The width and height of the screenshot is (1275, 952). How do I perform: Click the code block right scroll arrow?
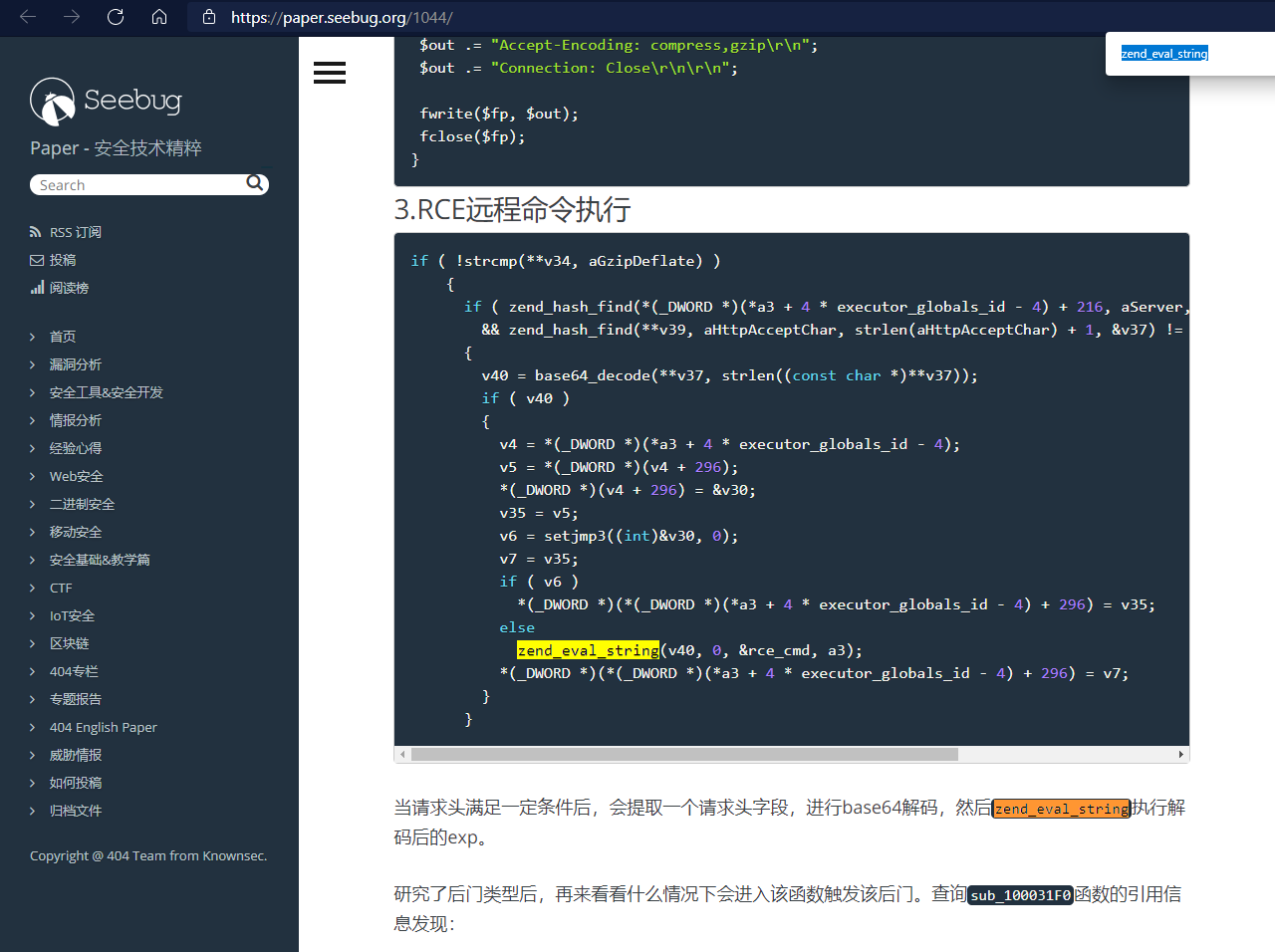pyautogui.click(x=1181, y=755)
